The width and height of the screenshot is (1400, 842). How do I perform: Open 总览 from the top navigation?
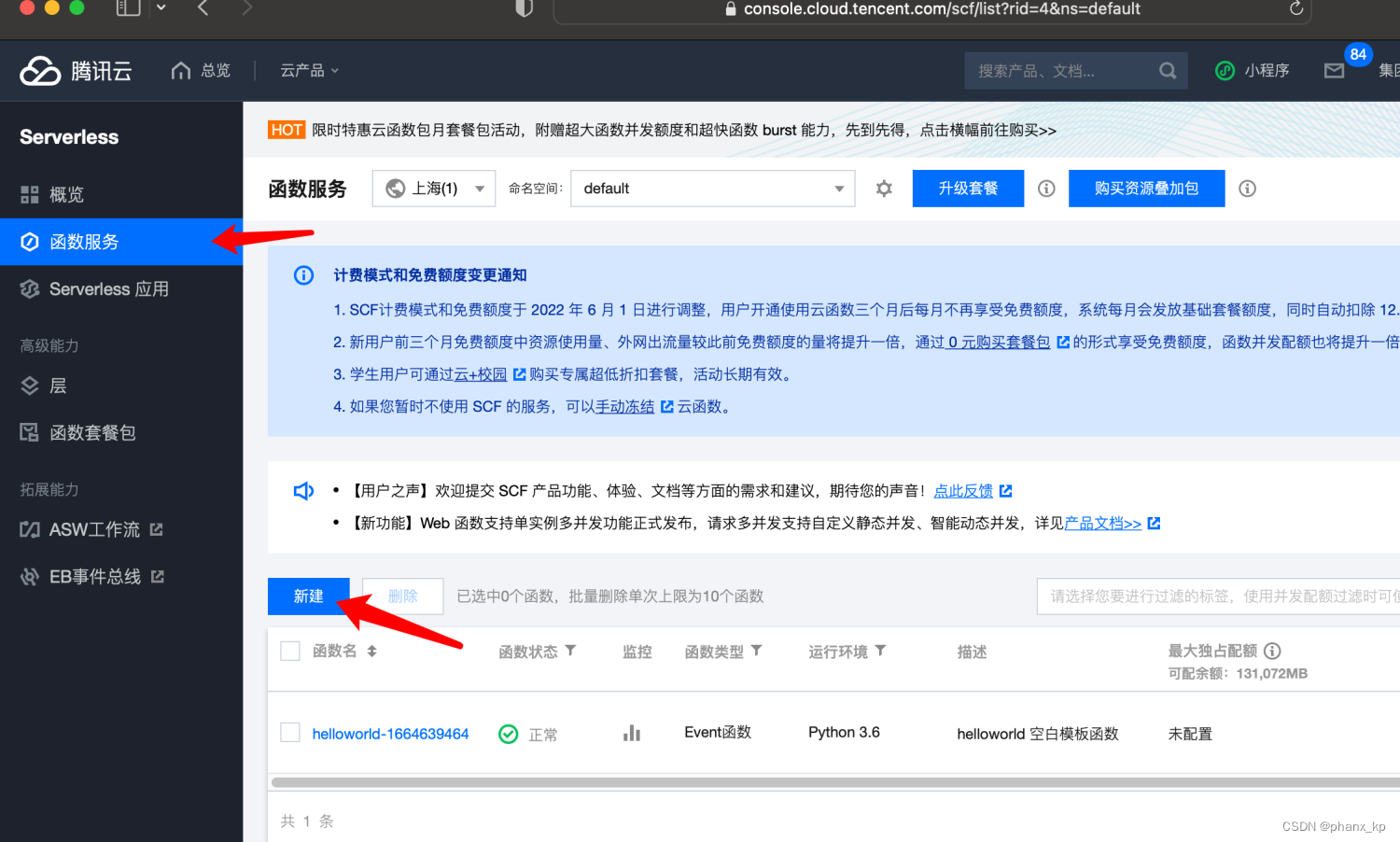coord(201,70)
